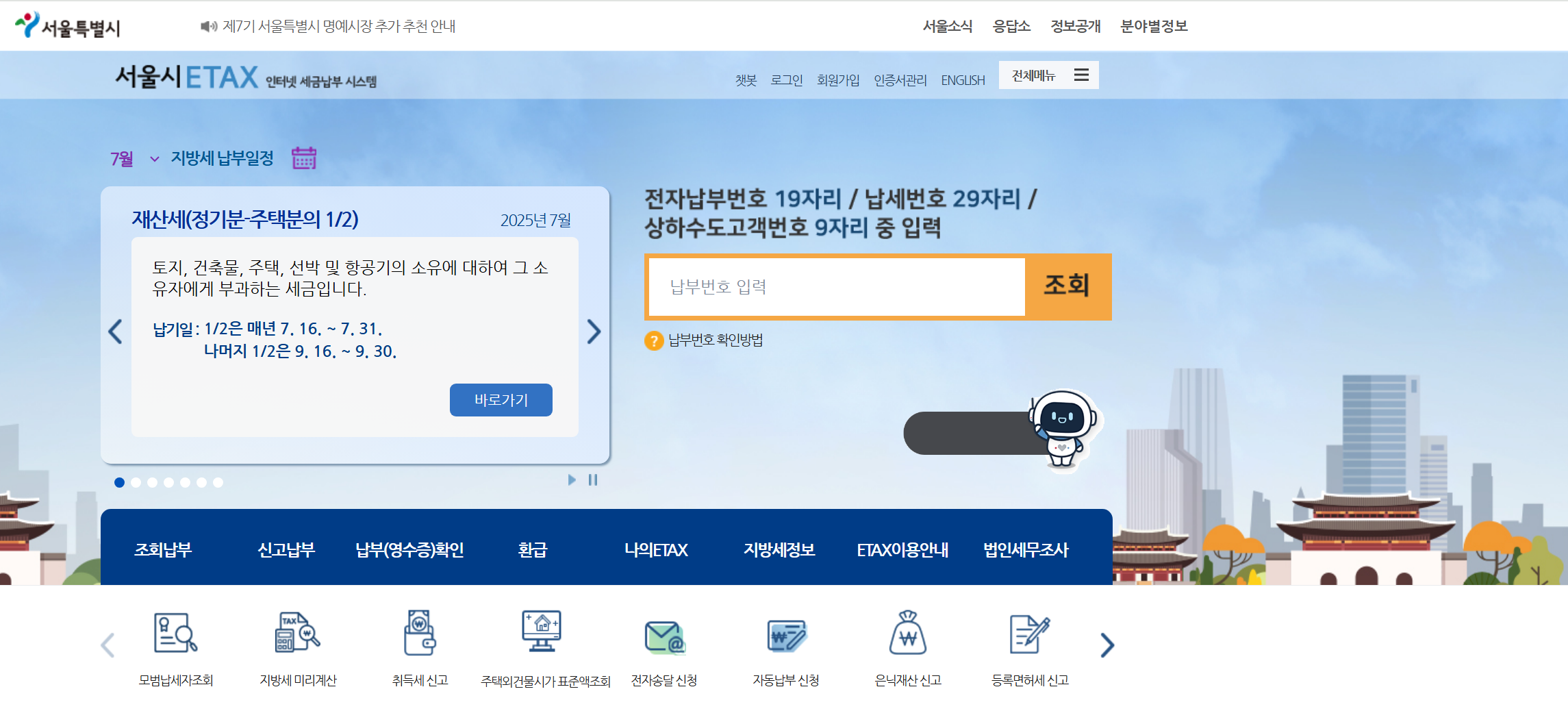Viewport: 1568px width, 711px height.
Task: Open the calendar icon next to 지방세 납부일정
Action: coord(304,158)
